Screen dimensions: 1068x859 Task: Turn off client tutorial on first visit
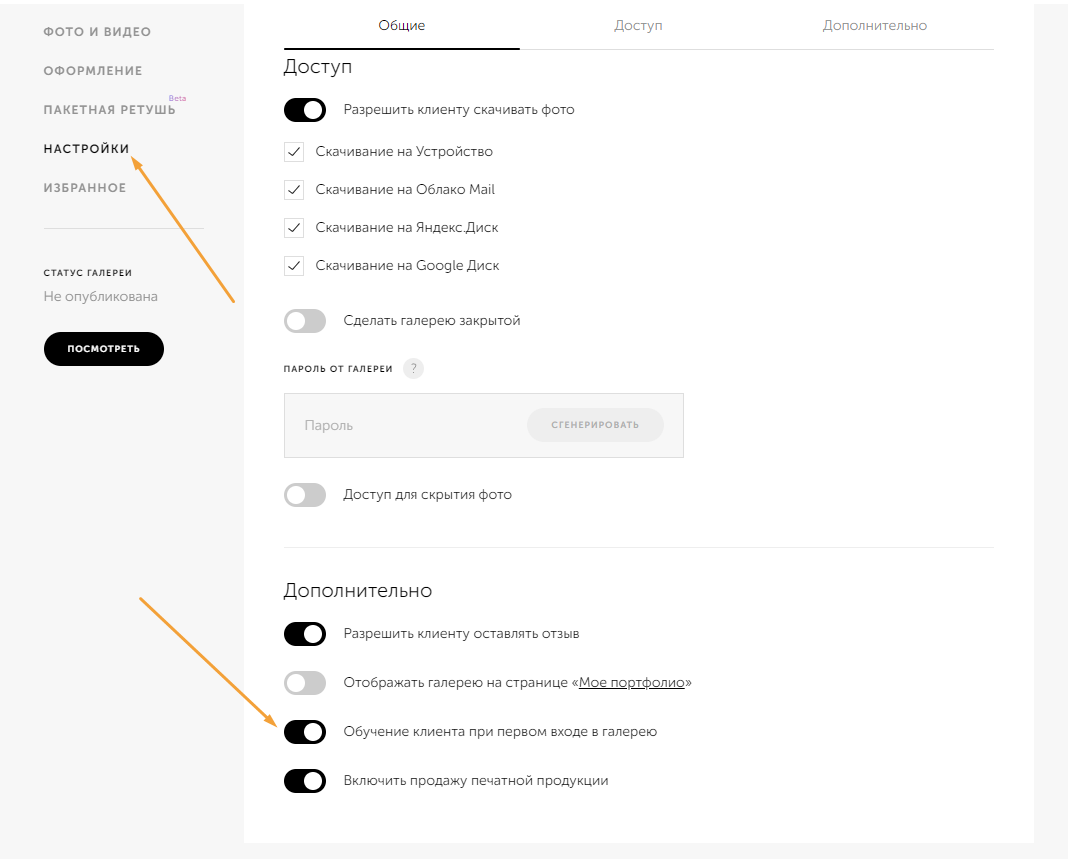(305, 732)
